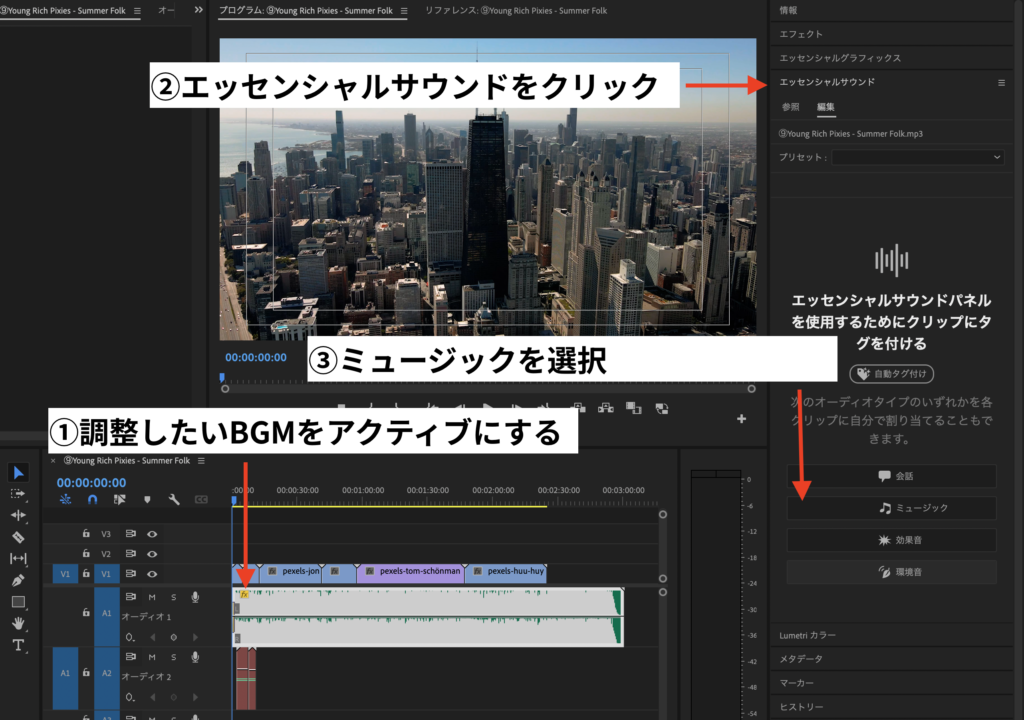
Task: Click the ミュージック audio type button
Action: point(891,508)
